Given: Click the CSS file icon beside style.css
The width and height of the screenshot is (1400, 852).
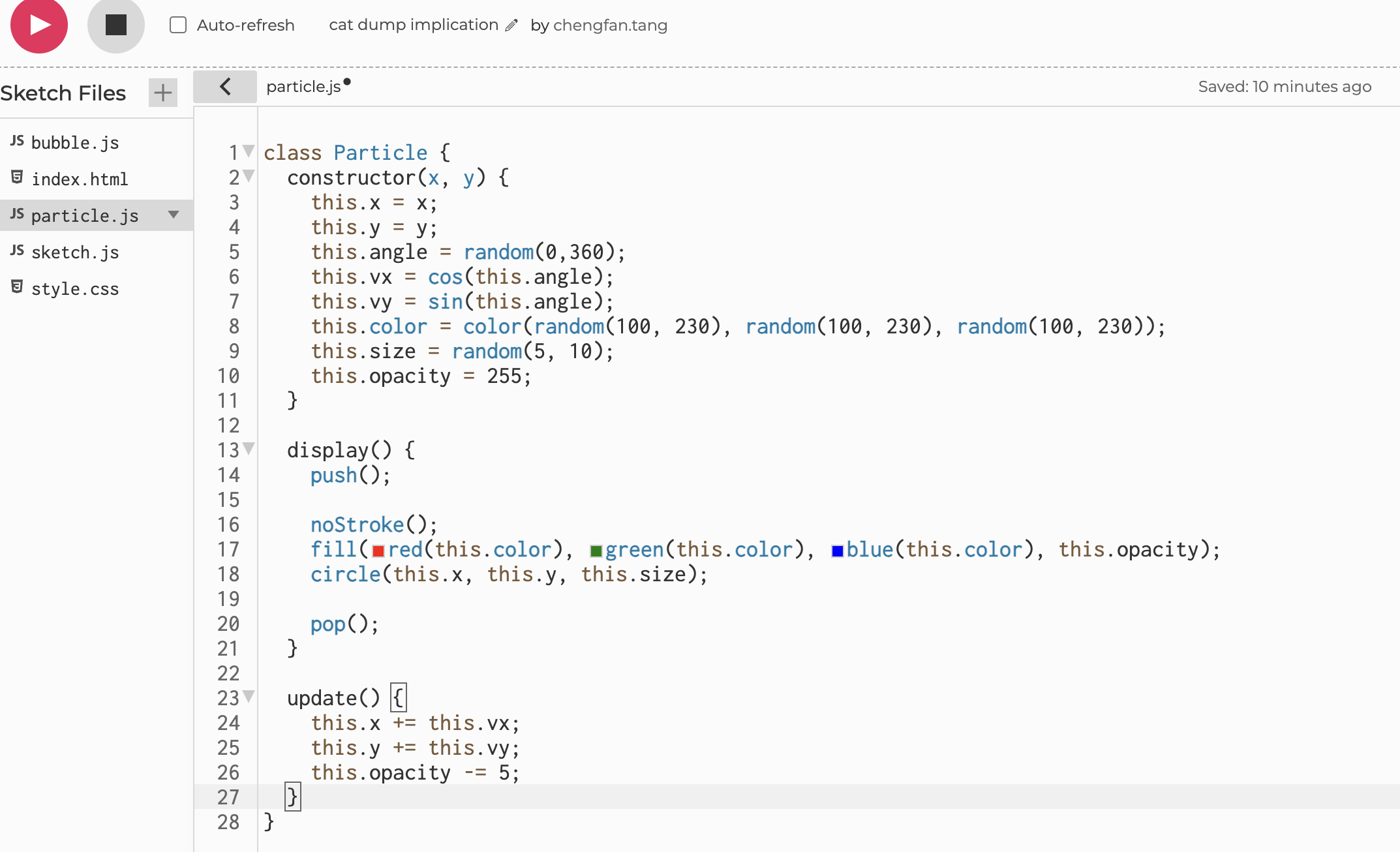Looking at the screenshot, I should (x=18, y=287).
